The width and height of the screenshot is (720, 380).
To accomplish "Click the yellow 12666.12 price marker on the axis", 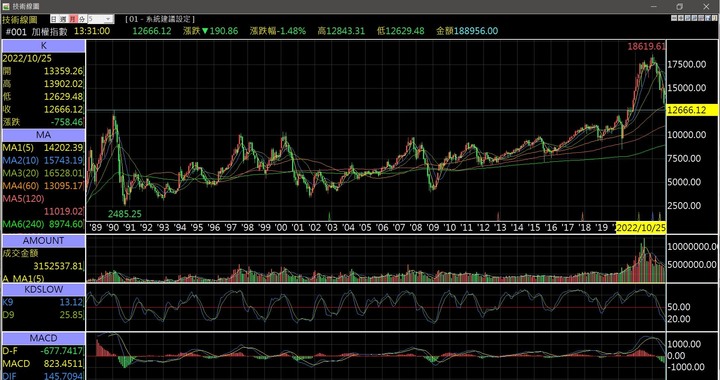I will [692, 110].
